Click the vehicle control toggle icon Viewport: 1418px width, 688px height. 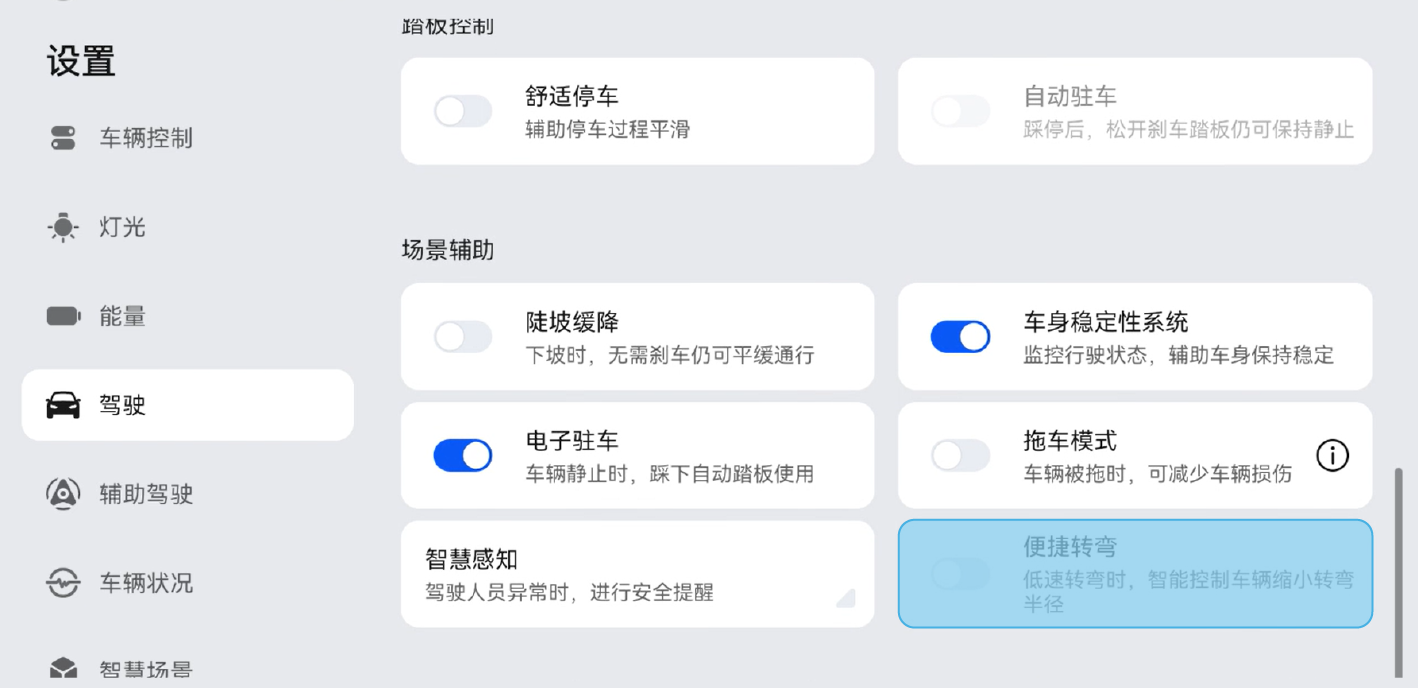(x=63, y=138)
